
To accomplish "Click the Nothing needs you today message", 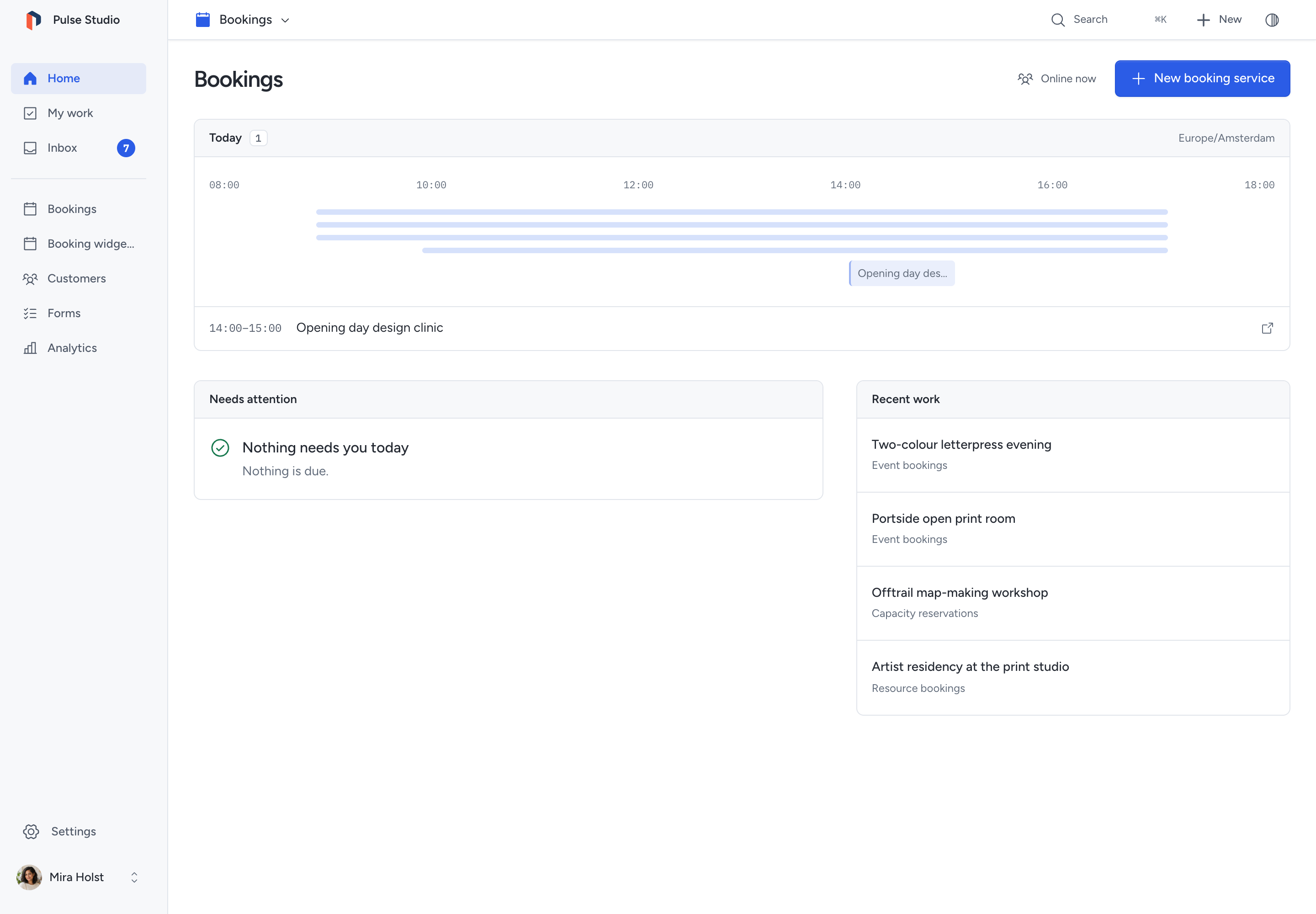I will pyautogui.click(x=325, y=448).
